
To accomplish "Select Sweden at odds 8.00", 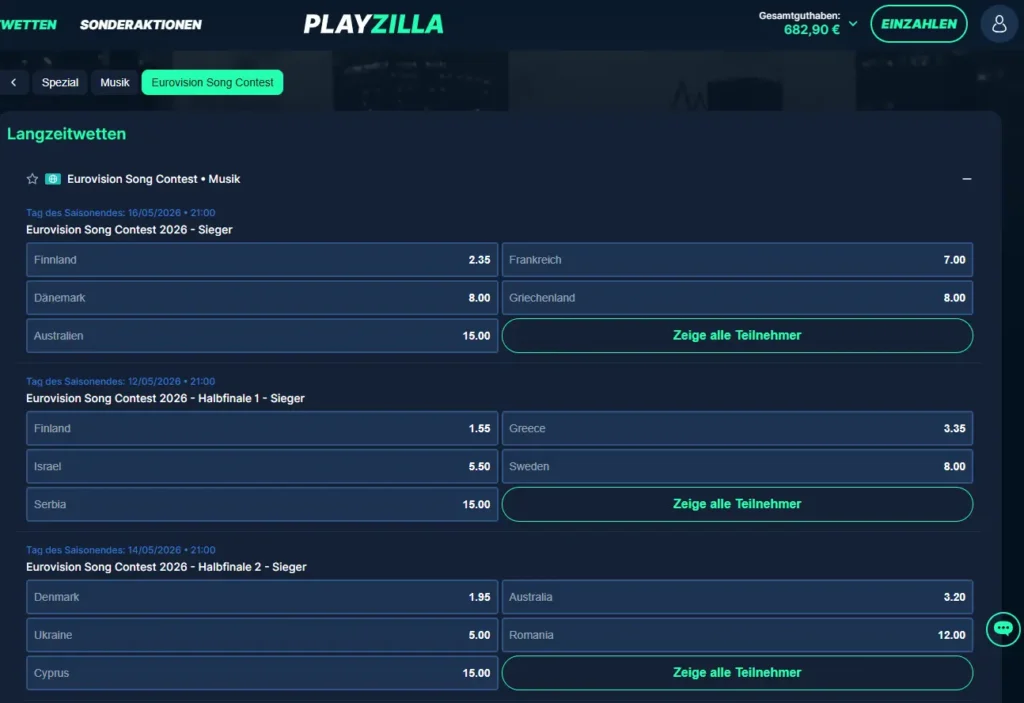I will pos(737,466).
